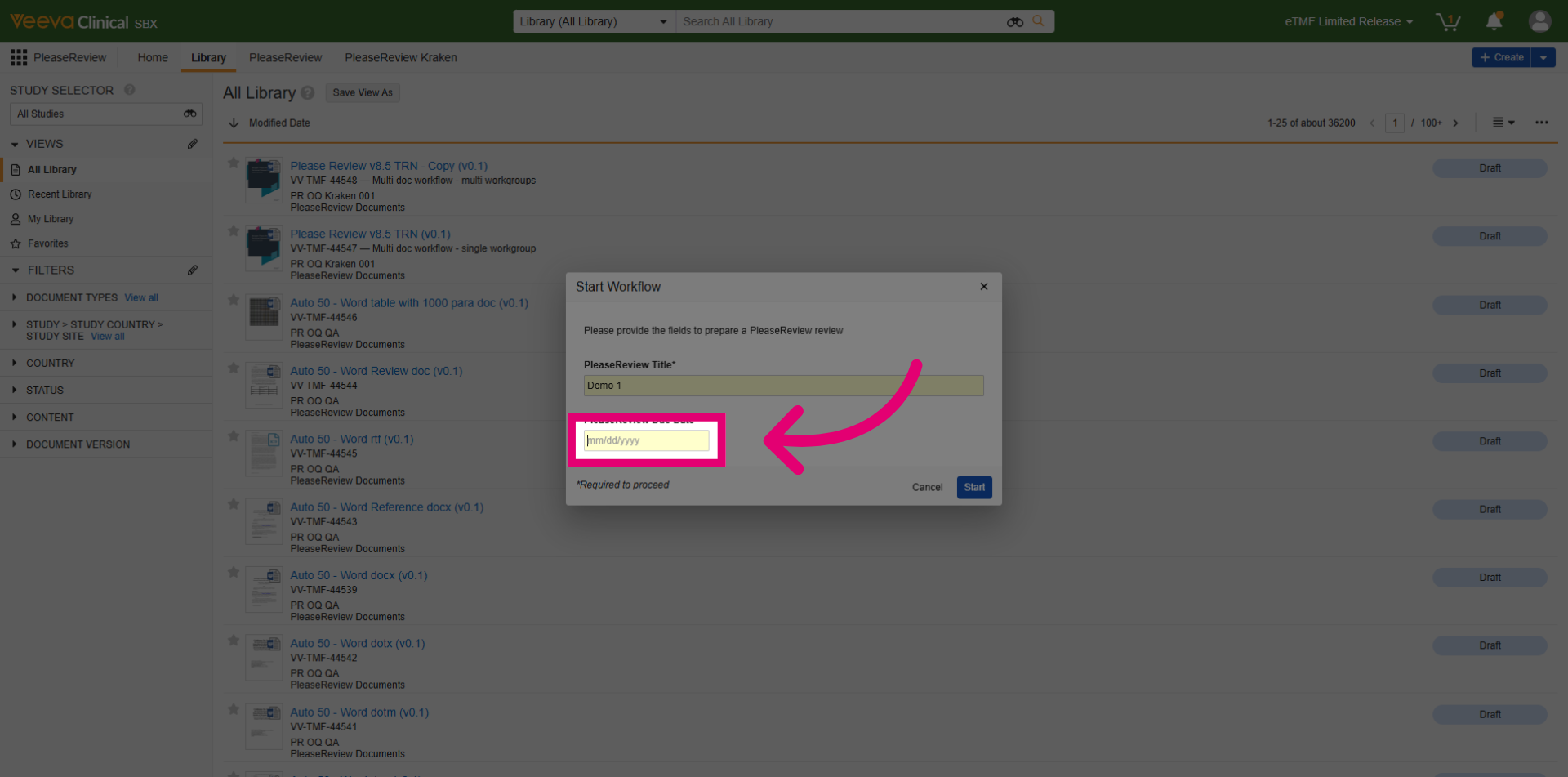Click the page number box
The width and height of the screenshot is (1568, 777).
[x=1395, y=123]
